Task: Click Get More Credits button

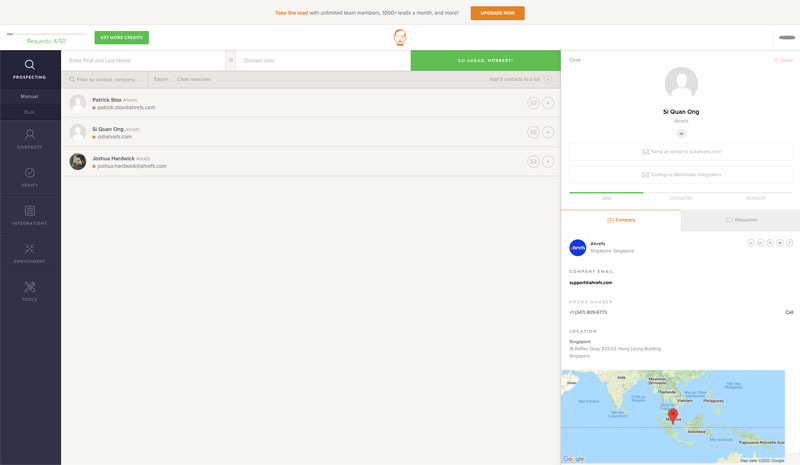Action: [x=121, y=37]
